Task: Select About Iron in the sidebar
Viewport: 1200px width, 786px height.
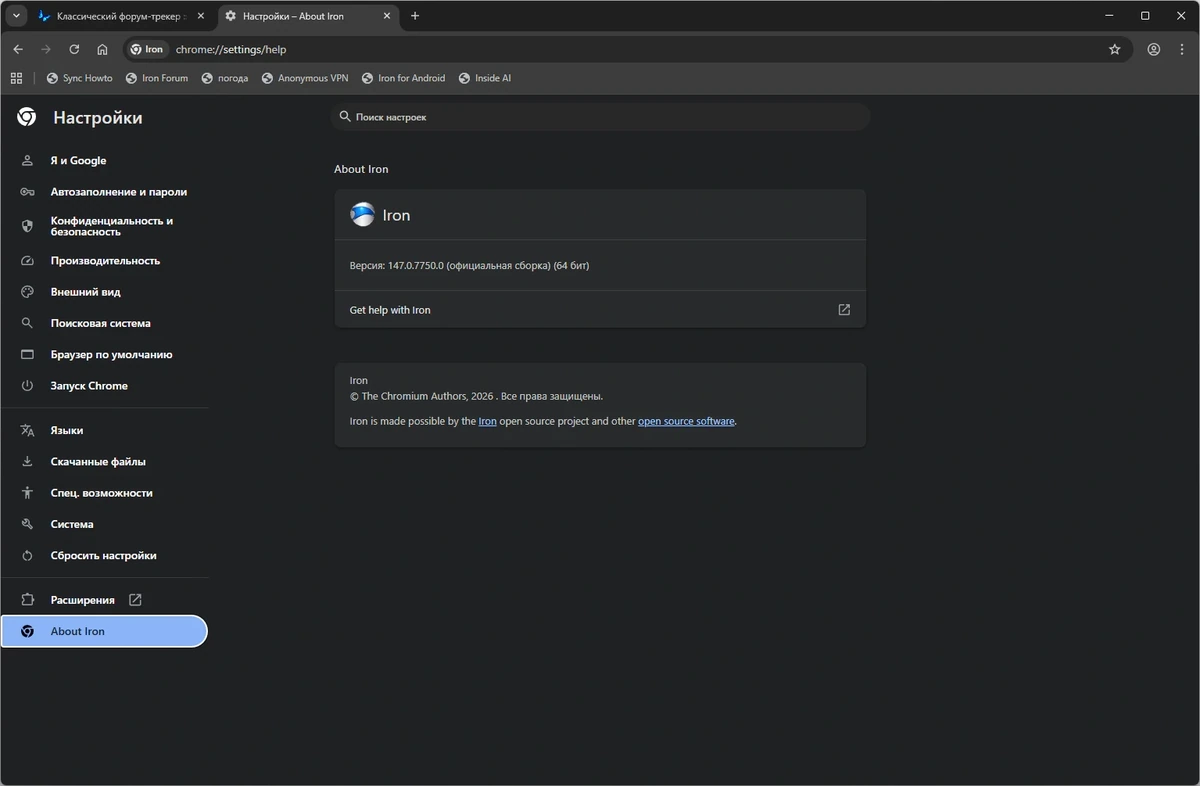Action: pyautogui.click(x=104, y=631)
